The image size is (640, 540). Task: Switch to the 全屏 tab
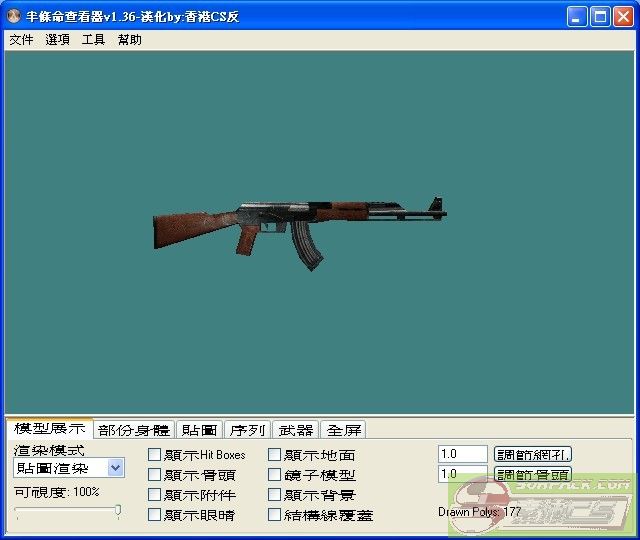coord(344,430)
